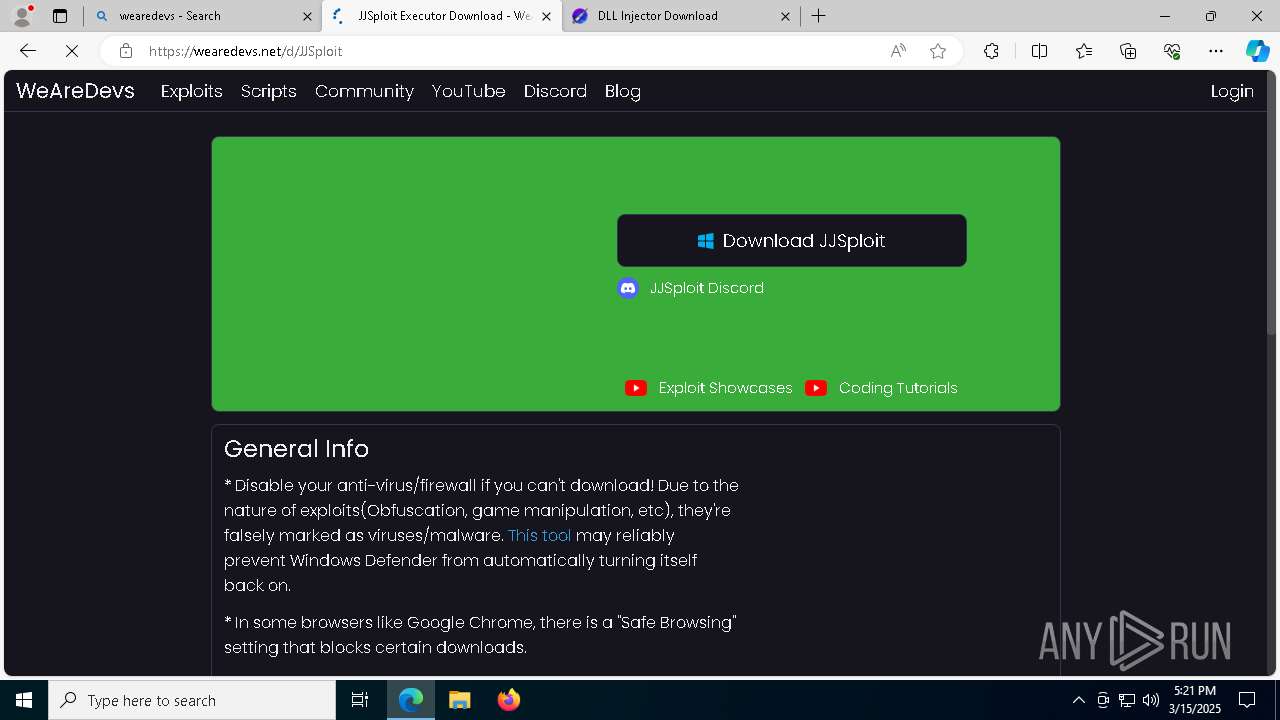Launch Firefox from the taskbar
This screenshot has width=1280, height=720.
(x=508, y=700)
